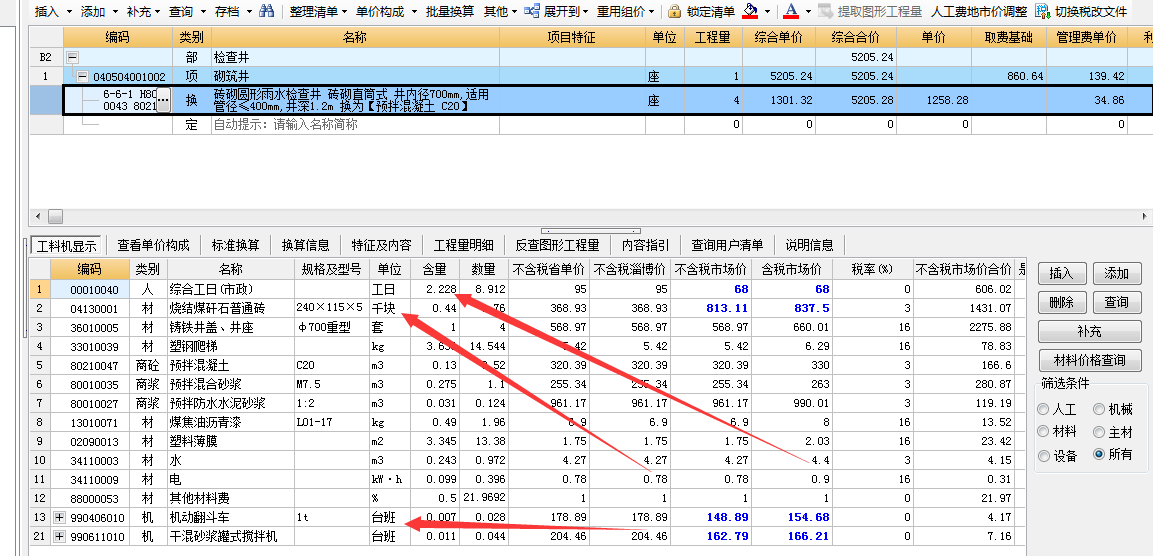Expand row 13 机动翻斗车 plus icon
The image size is (1153, 556).
click(x=60, y=518)
